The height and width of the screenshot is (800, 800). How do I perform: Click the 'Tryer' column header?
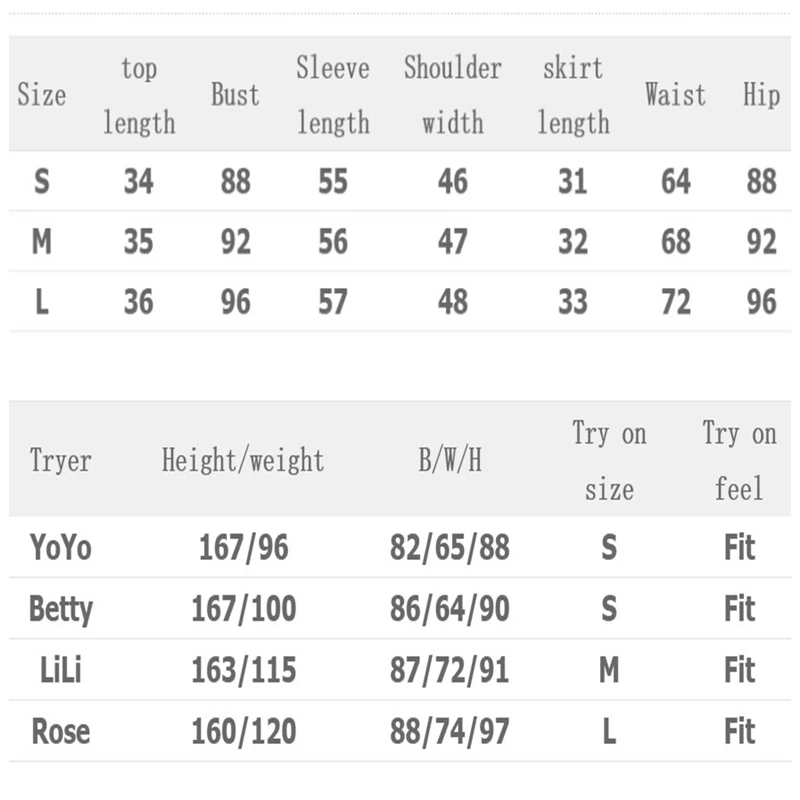pos(60,460)
